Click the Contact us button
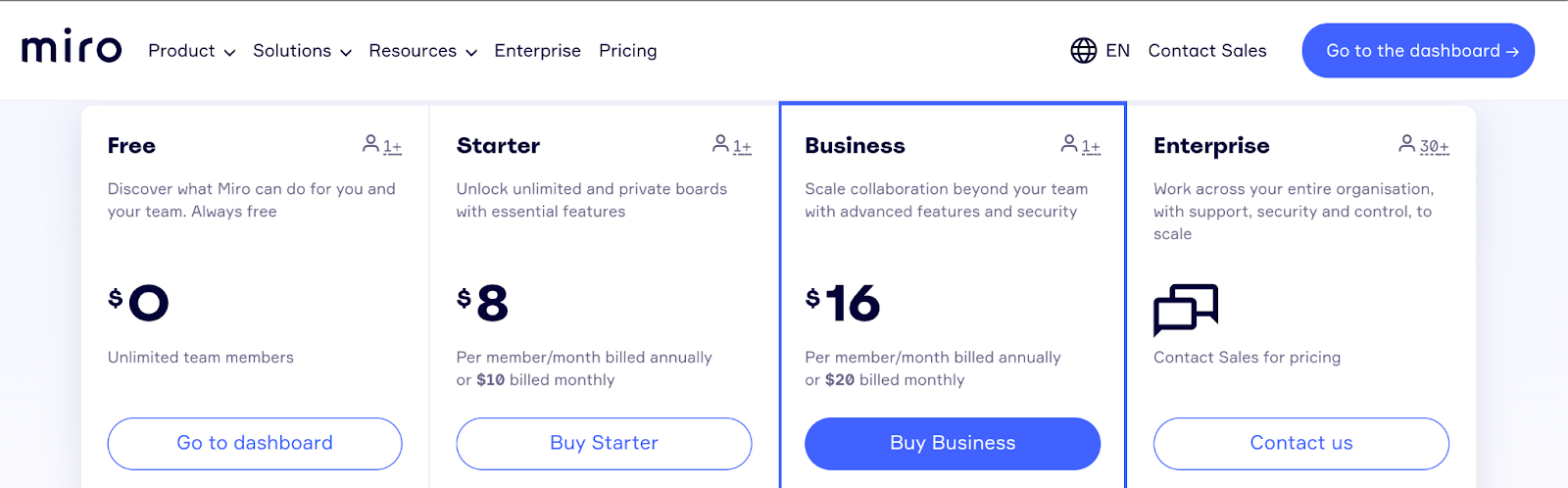Image resolution: width=1568 pixels, height=488 pixels. point(1300,443)
